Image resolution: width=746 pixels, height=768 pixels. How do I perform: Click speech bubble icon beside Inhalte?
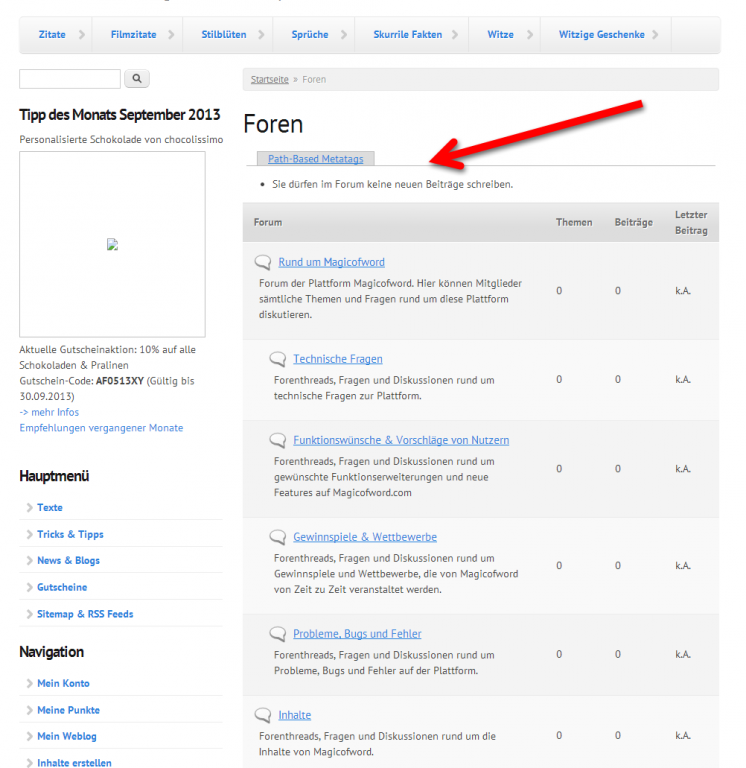coord(263,715)
